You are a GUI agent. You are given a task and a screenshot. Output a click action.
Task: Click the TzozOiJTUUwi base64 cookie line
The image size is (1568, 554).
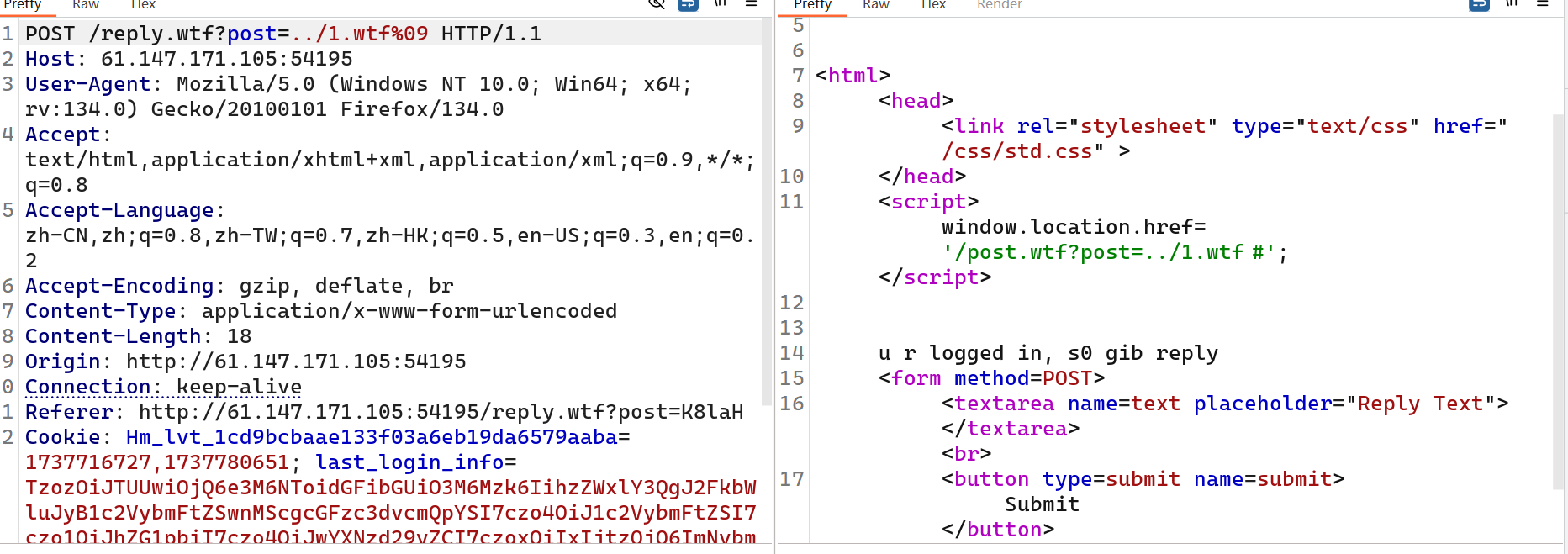pos(391,488)
